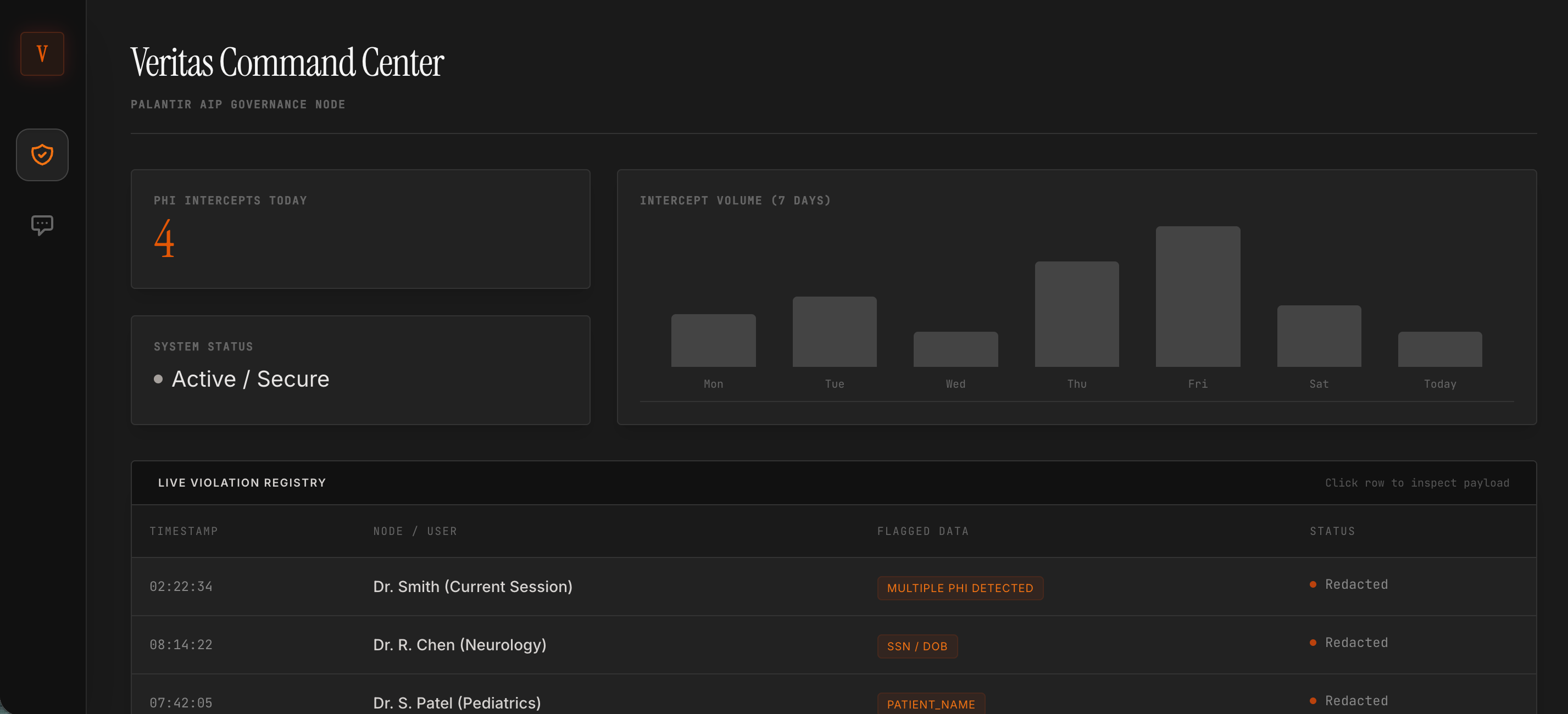The image size is (1568, 714).
Task: Click the PHI Intercepts Today card
Action: (x=360, y=229)
